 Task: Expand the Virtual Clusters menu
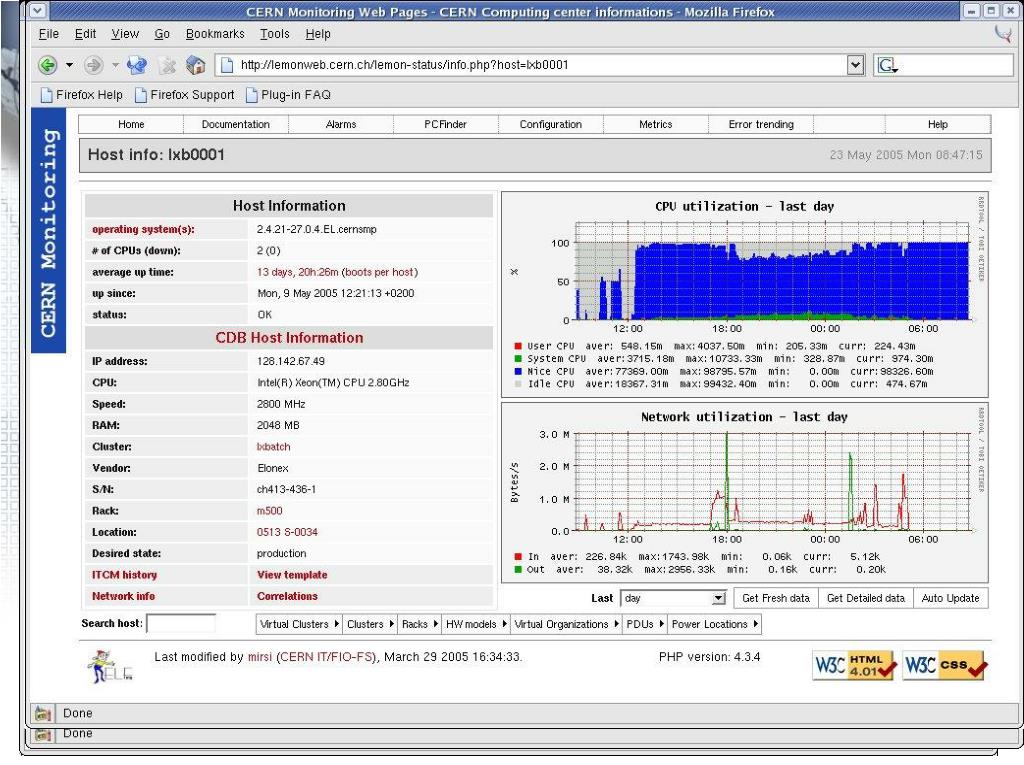(299, 624)
